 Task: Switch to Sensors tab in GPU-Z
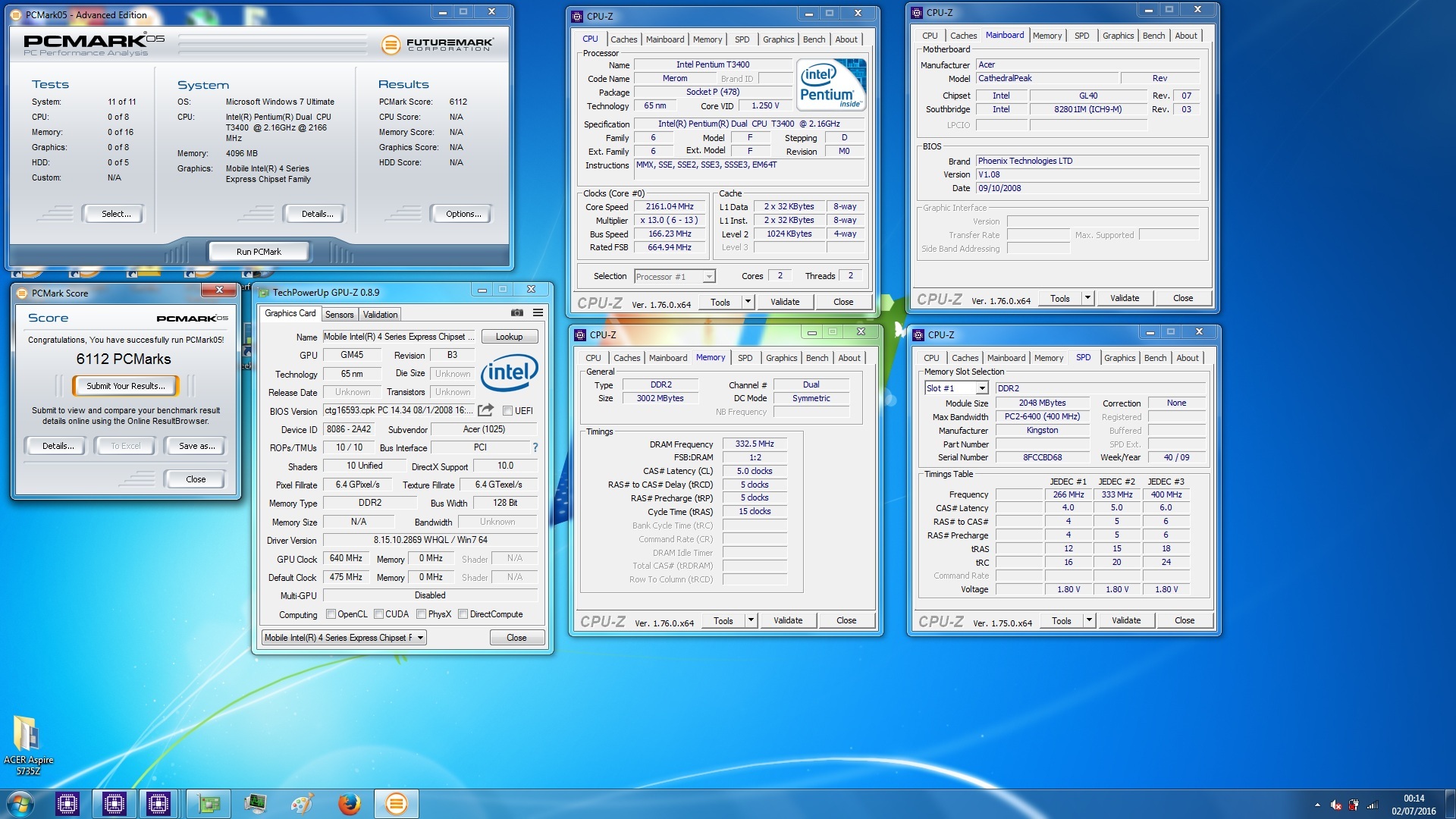(339, 315)
